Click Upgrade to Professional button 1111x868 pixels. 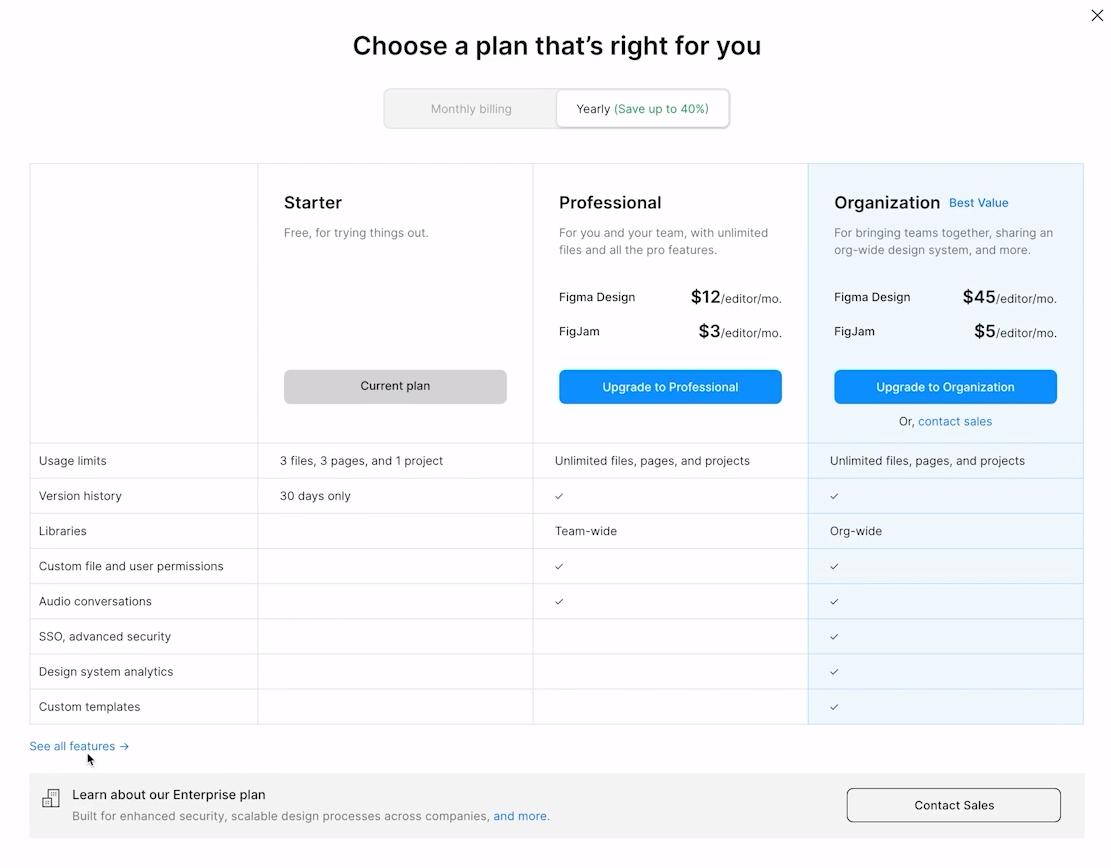(670, 387)
